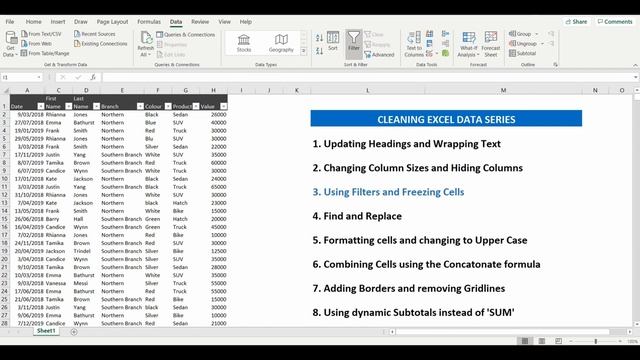
Task: Click the Select All corner triangle
Action: pyautogui.click(x=6, y=91)
